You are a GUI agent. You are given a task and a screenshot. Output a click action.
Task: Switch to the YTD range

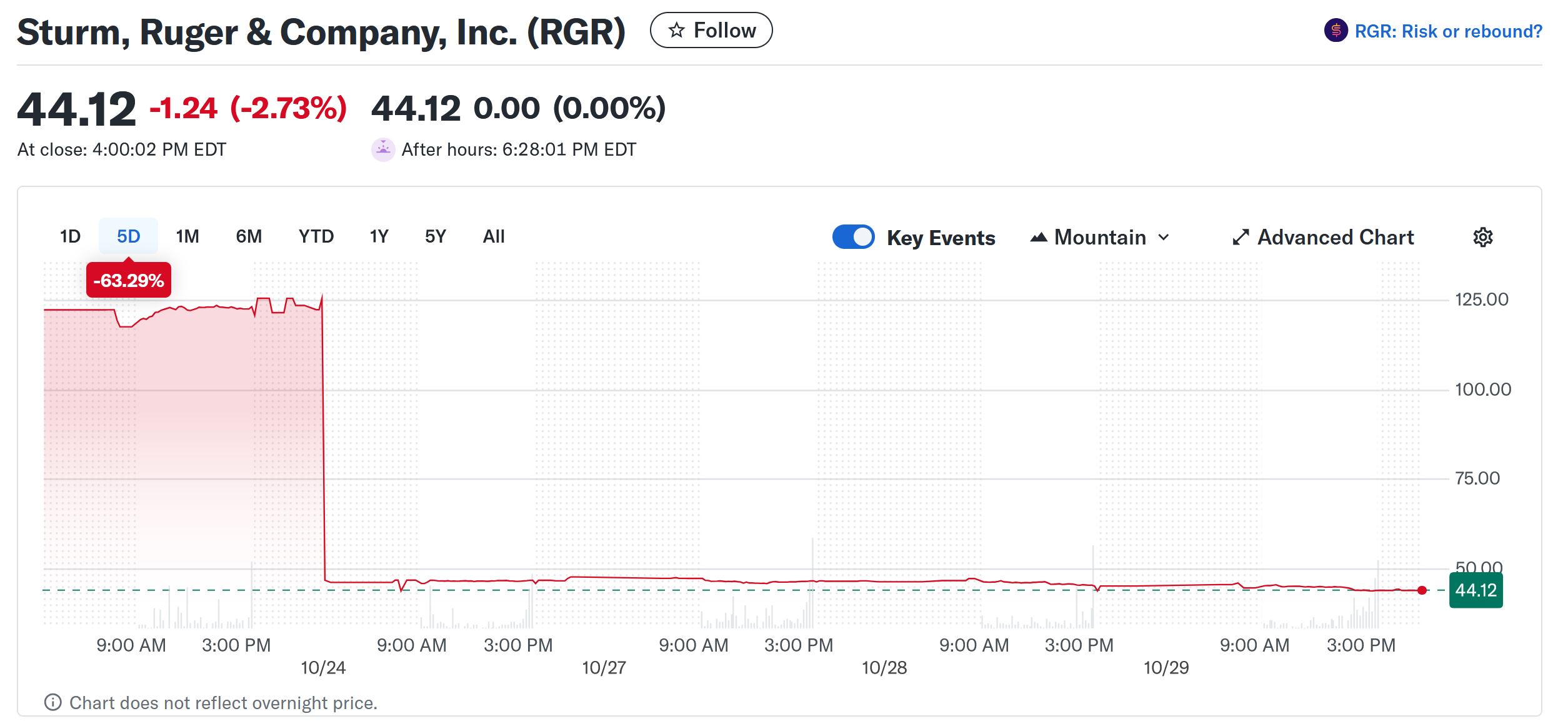click(x=316, y=236)
